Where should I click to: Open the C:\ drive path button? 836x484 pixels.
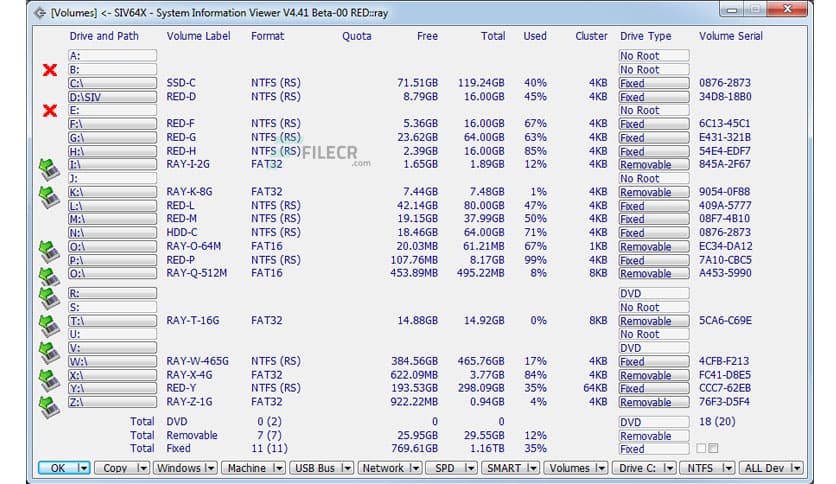tap(112, 83)
